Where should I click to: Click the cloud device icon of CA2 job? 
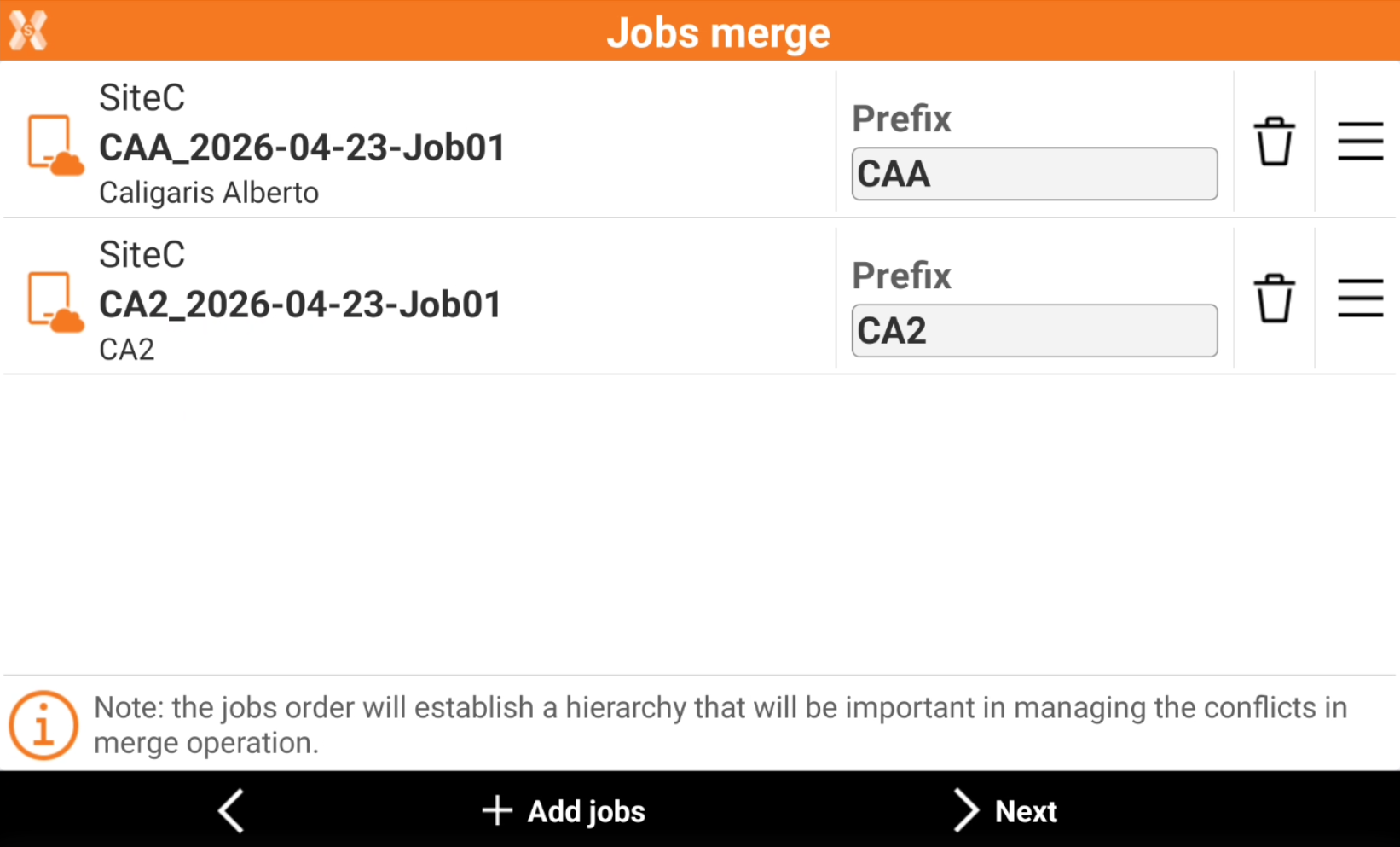pos(55,302)
